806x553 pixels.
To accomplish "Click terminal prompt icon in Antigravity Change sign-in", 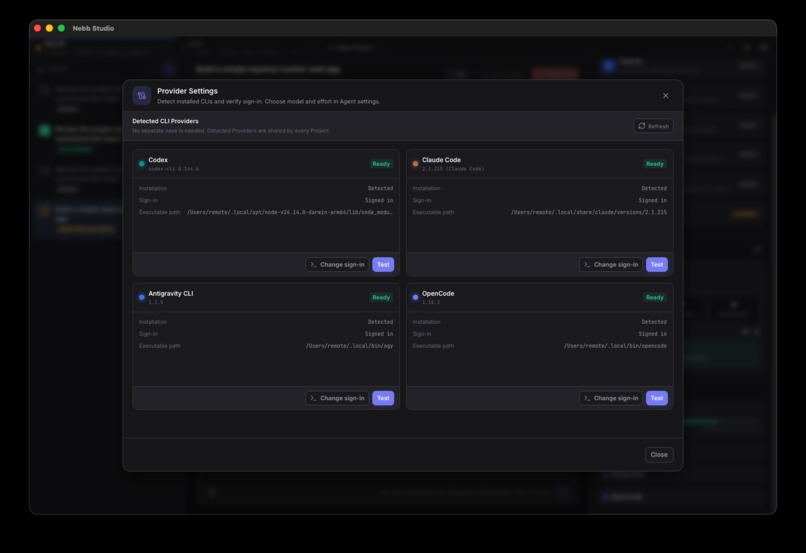I will pyautogui.click(x=313, y=398).
